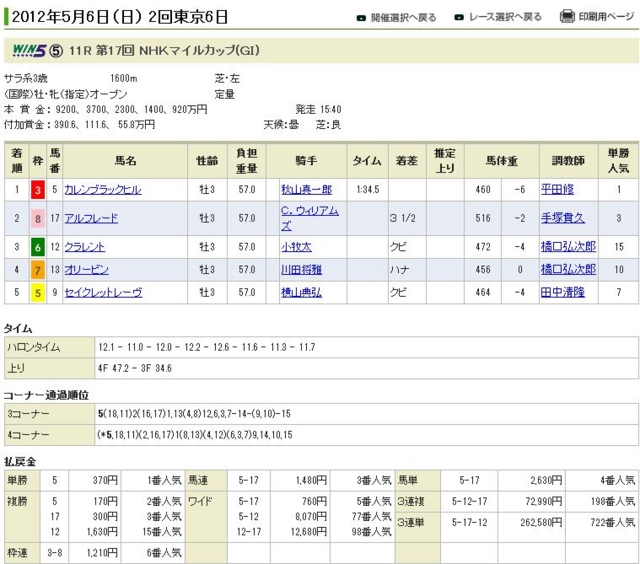
Task: Click the ハロンタイム row label
Action: (x=49, y=347)
